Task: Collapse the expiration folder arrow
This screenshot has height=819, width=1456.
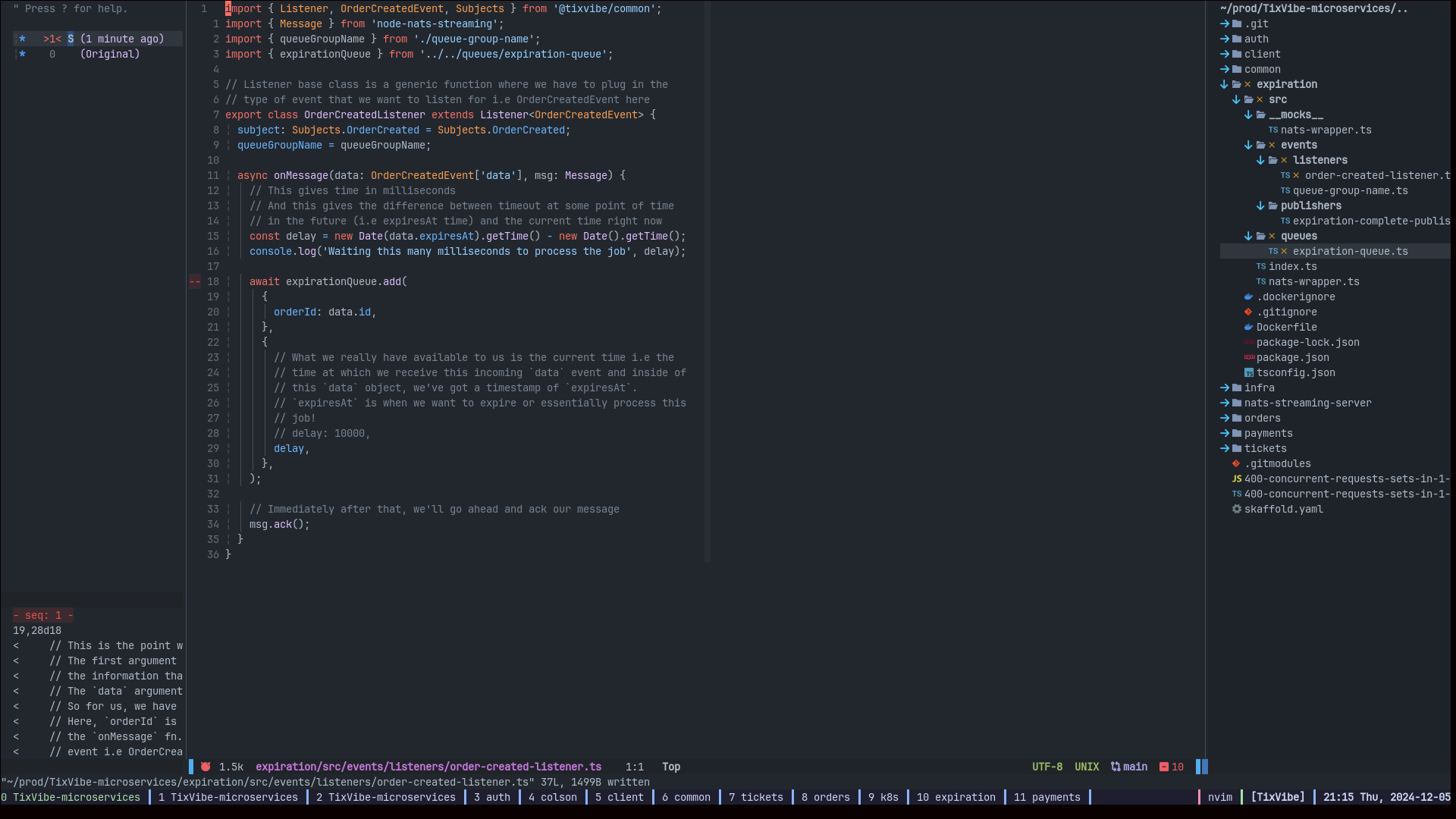Action: 1225,84
